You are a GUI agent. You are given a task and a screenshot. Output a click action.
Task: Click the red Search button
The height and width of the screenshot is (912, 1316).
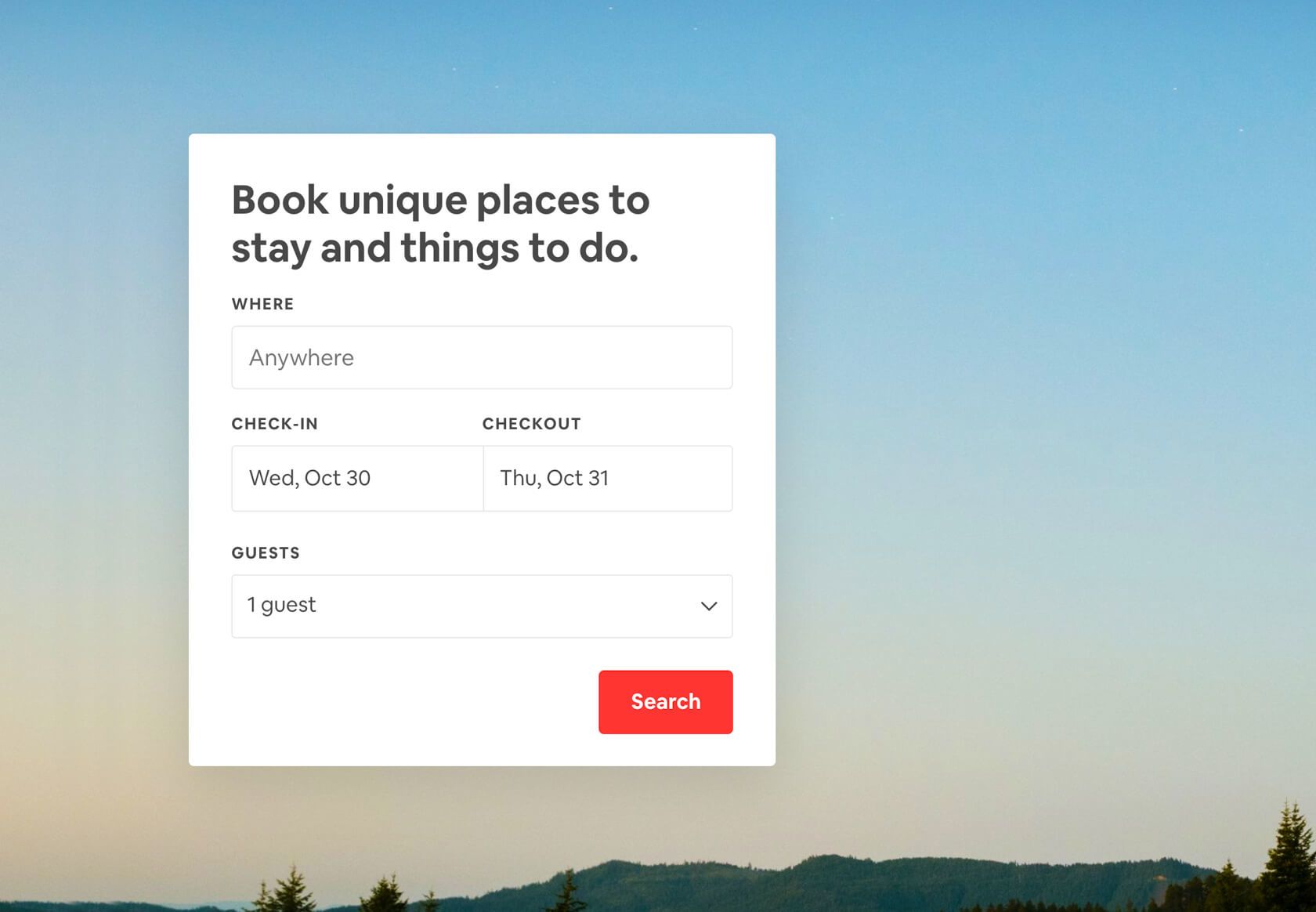coord(666,702)
